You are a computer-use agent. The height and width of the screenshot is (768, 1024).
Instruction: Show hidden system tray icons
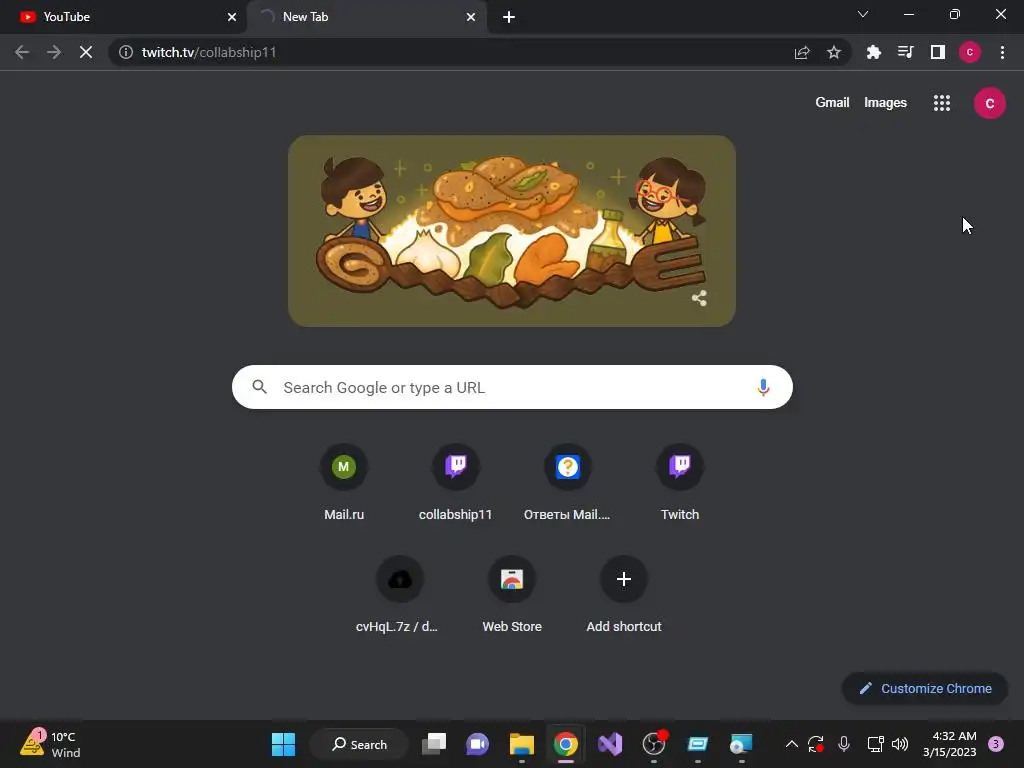tap(792, 744)
